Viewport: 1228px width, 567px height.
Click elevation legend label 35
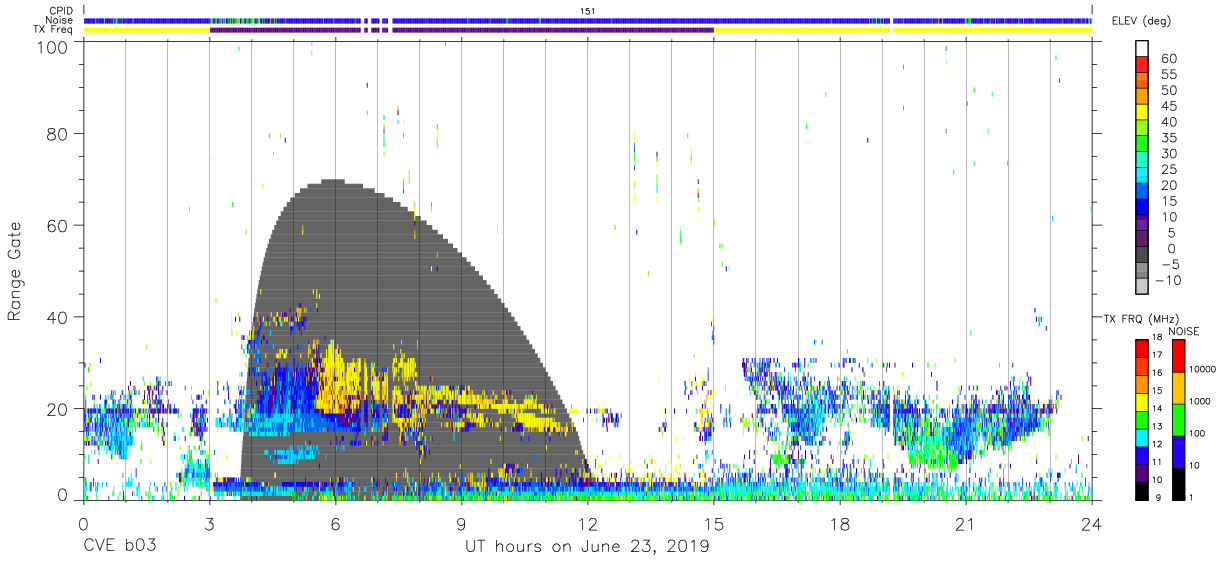point(1168,138)
